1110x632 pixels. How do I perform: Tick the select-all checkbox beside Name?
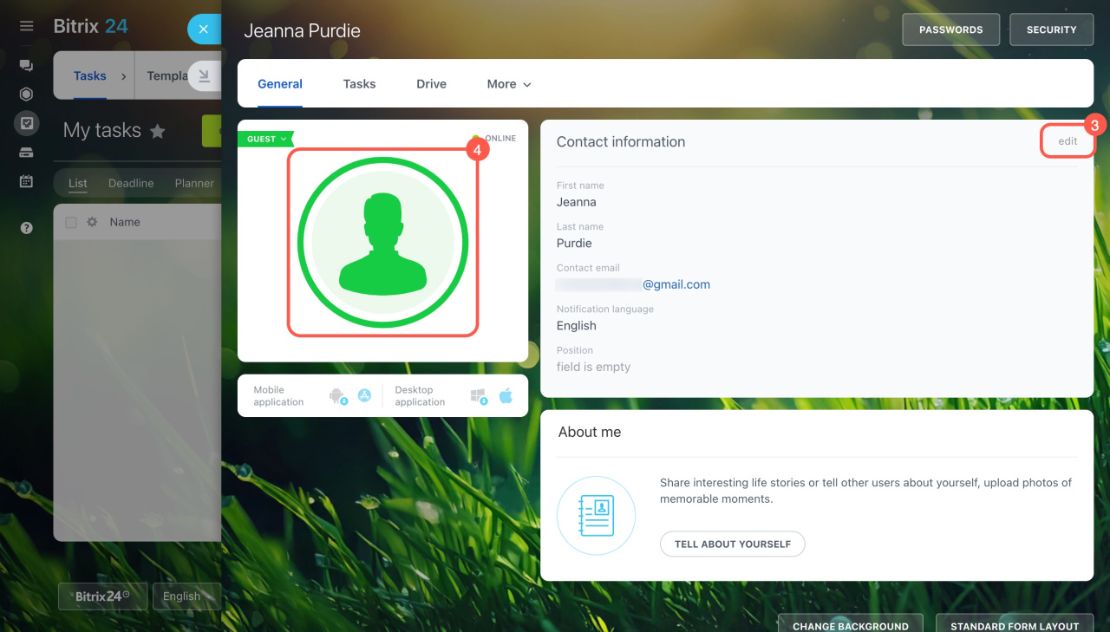tap(71, 222)
